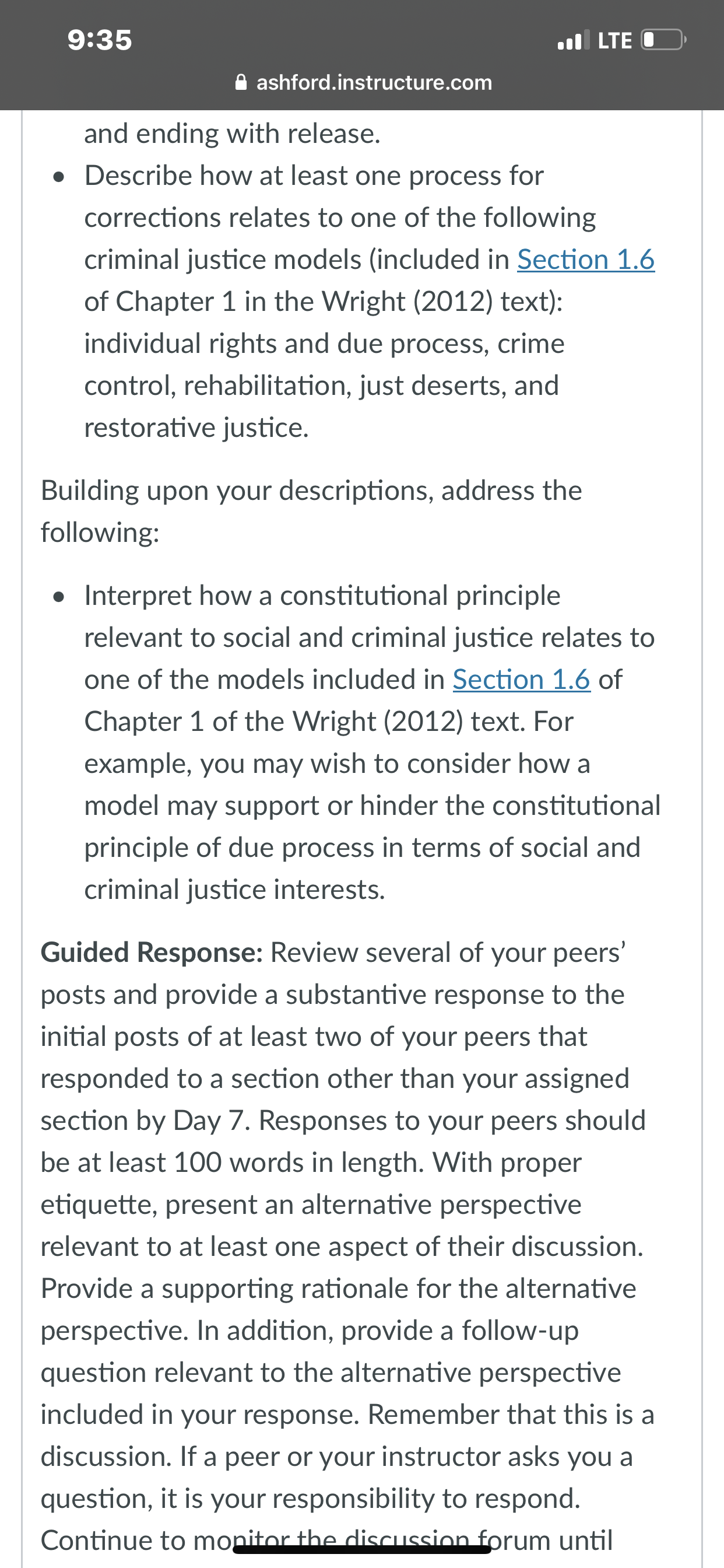This screenshot has height=1568, width=724.
Task: Tap the bullet before 'Interpret how a constitutional'
Action: click(x=59, y=597)
